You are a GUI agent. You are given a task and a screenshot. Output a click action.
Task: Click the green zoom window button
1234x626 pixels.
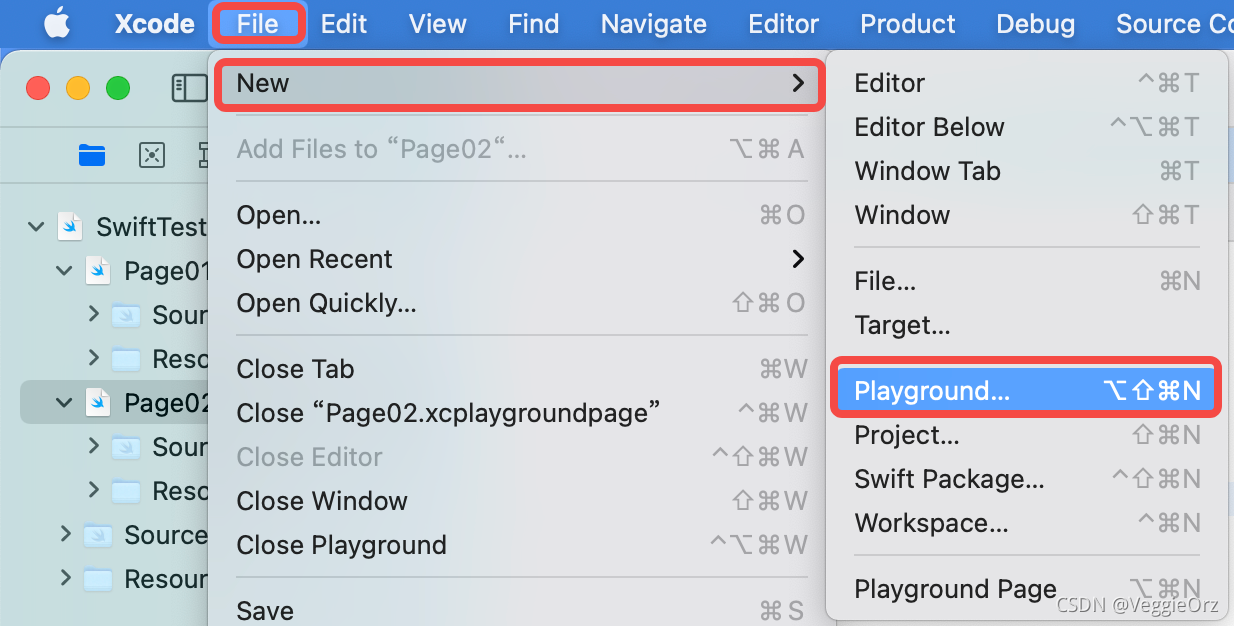[x=118, y=88]
